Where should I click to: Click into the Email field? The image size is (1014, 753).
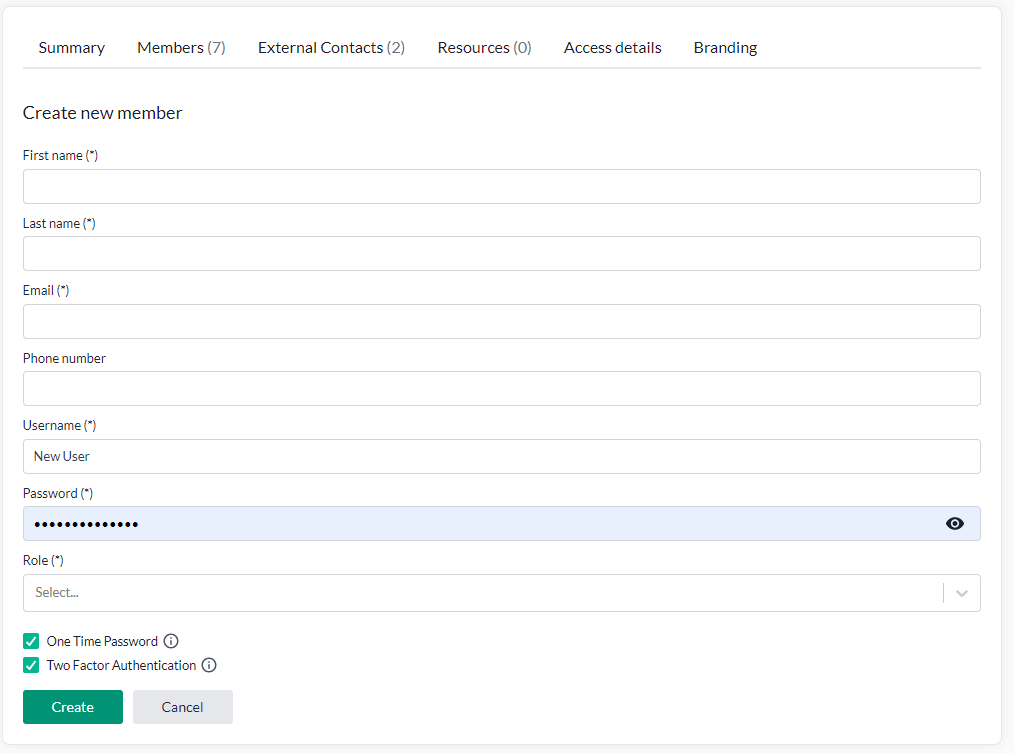point(502,322)
